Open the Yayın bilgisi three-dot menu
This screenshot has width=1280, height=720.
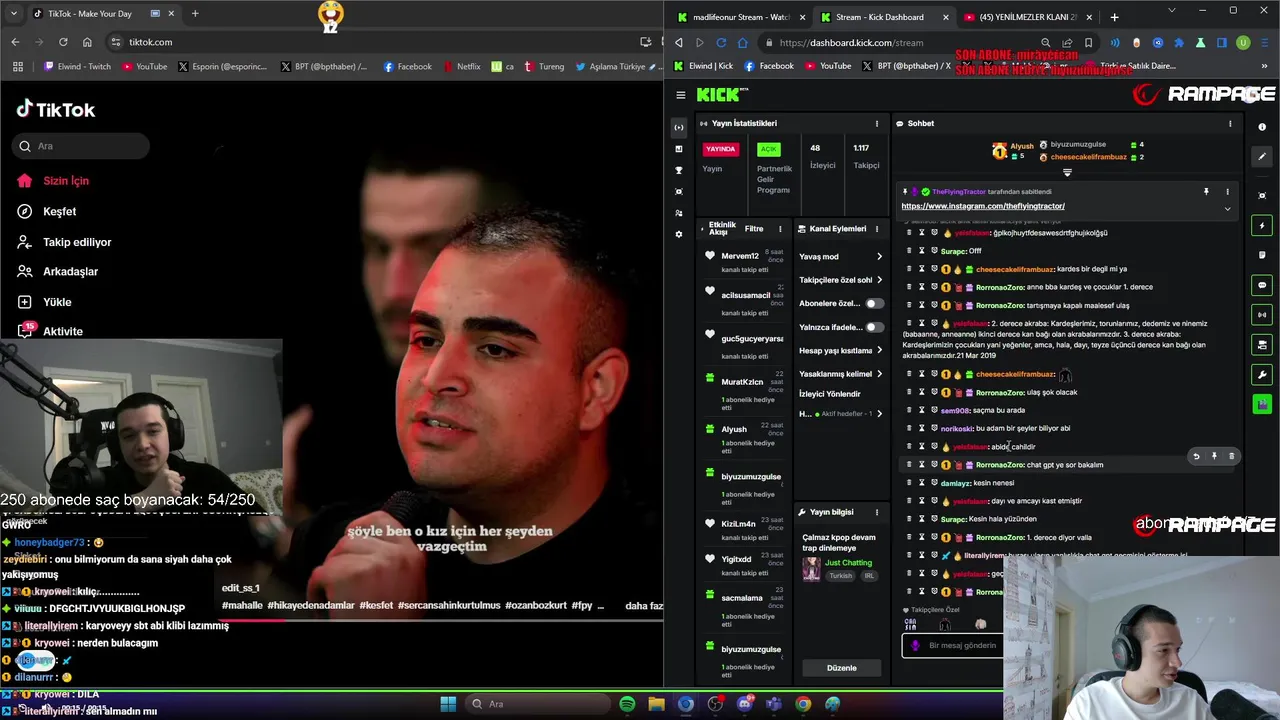tap(877, 512)
